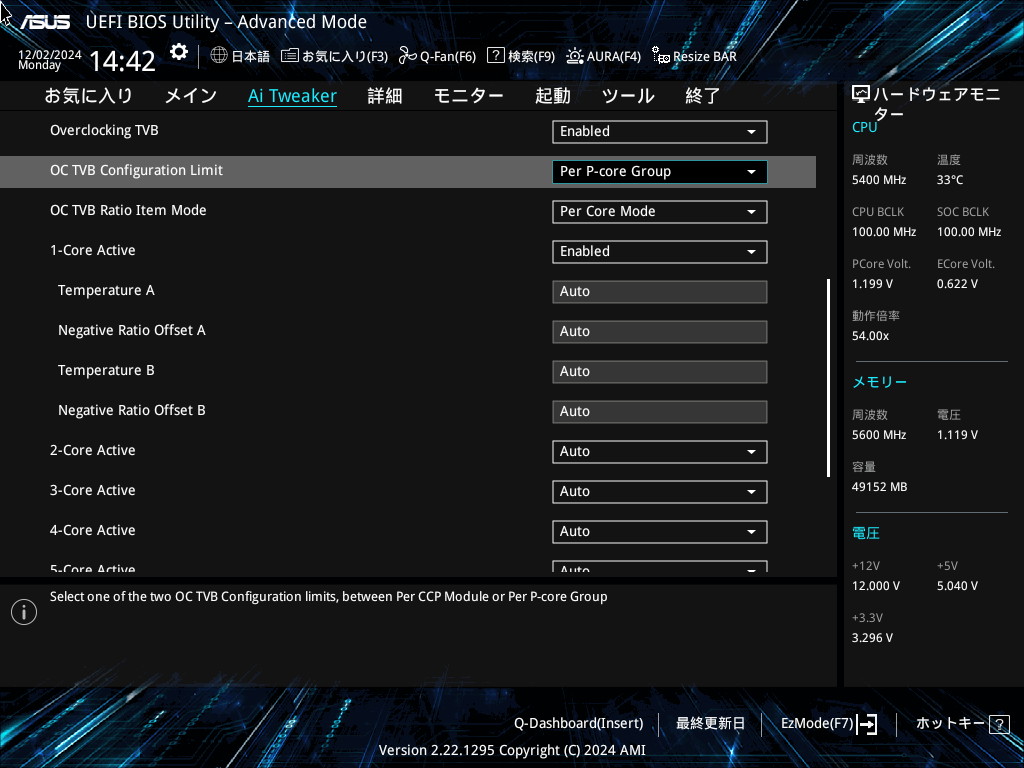Select the 4-Core Active label
The height and width of the screenshot is (768, 1024).
click(x=93, y=530)
